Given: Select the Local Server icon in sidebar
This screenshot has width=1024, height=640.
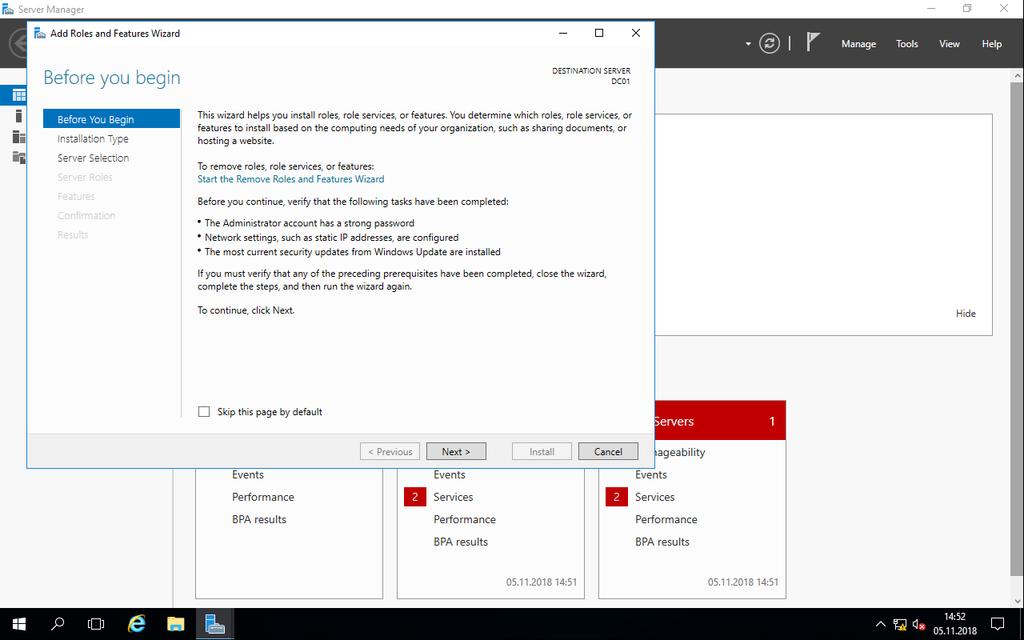Looking at the screenshot, I should click(x=19, y=116).
